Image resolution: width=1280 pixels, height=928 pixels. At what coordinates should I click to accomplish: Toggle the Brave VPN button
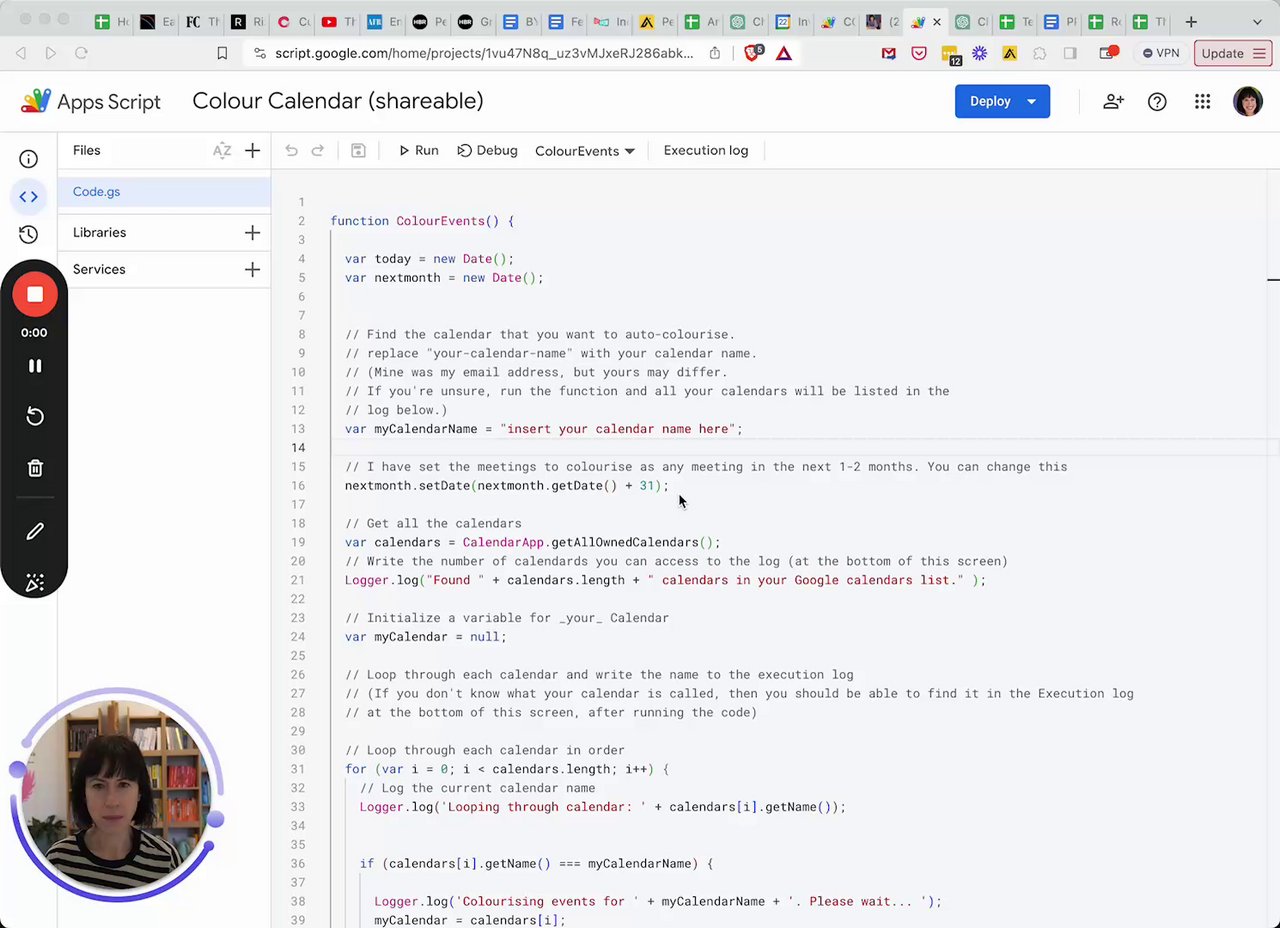click(1162, 53)
